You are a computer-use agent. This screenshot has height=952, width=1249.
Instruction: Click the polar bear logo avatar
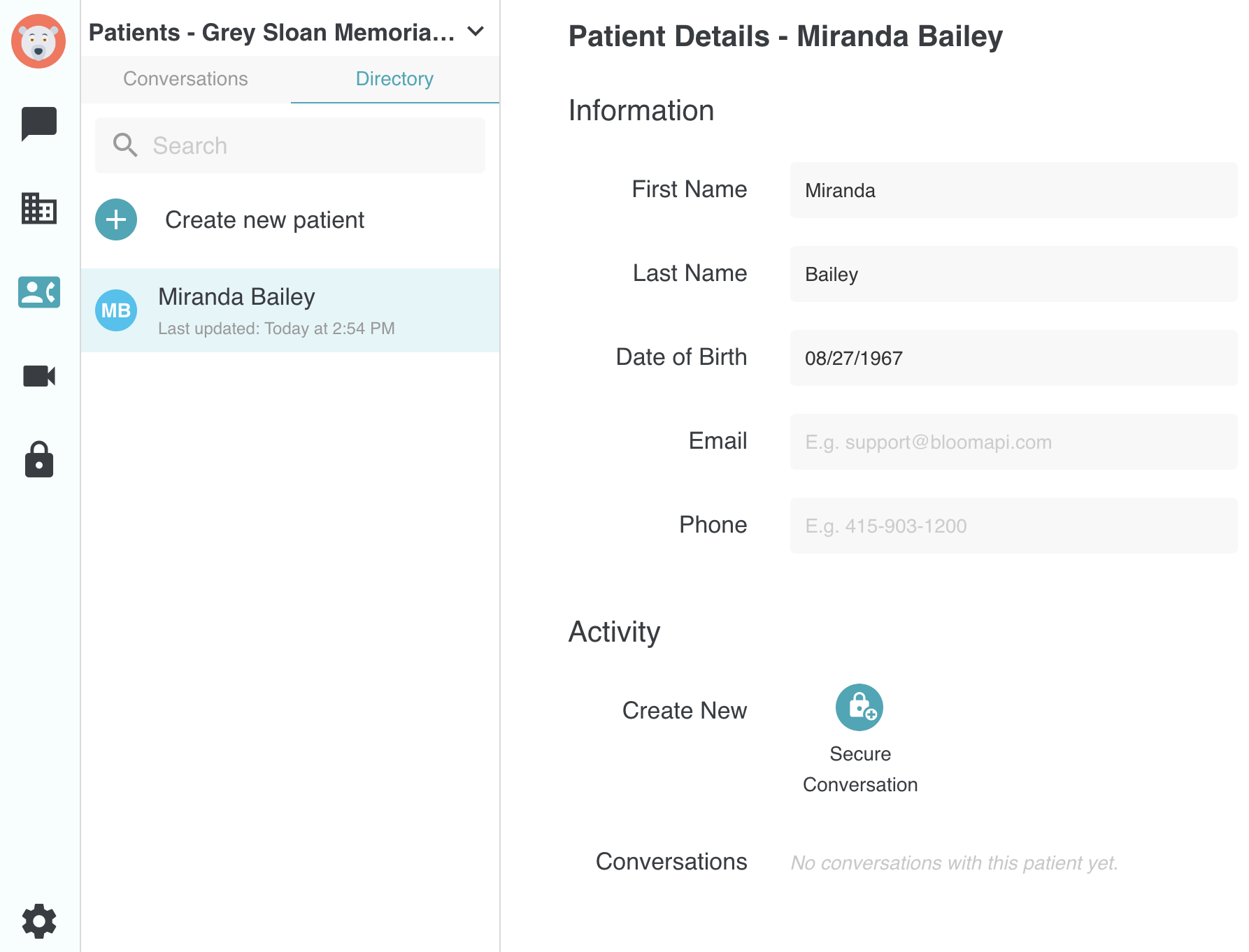click(x=38, y=41)
